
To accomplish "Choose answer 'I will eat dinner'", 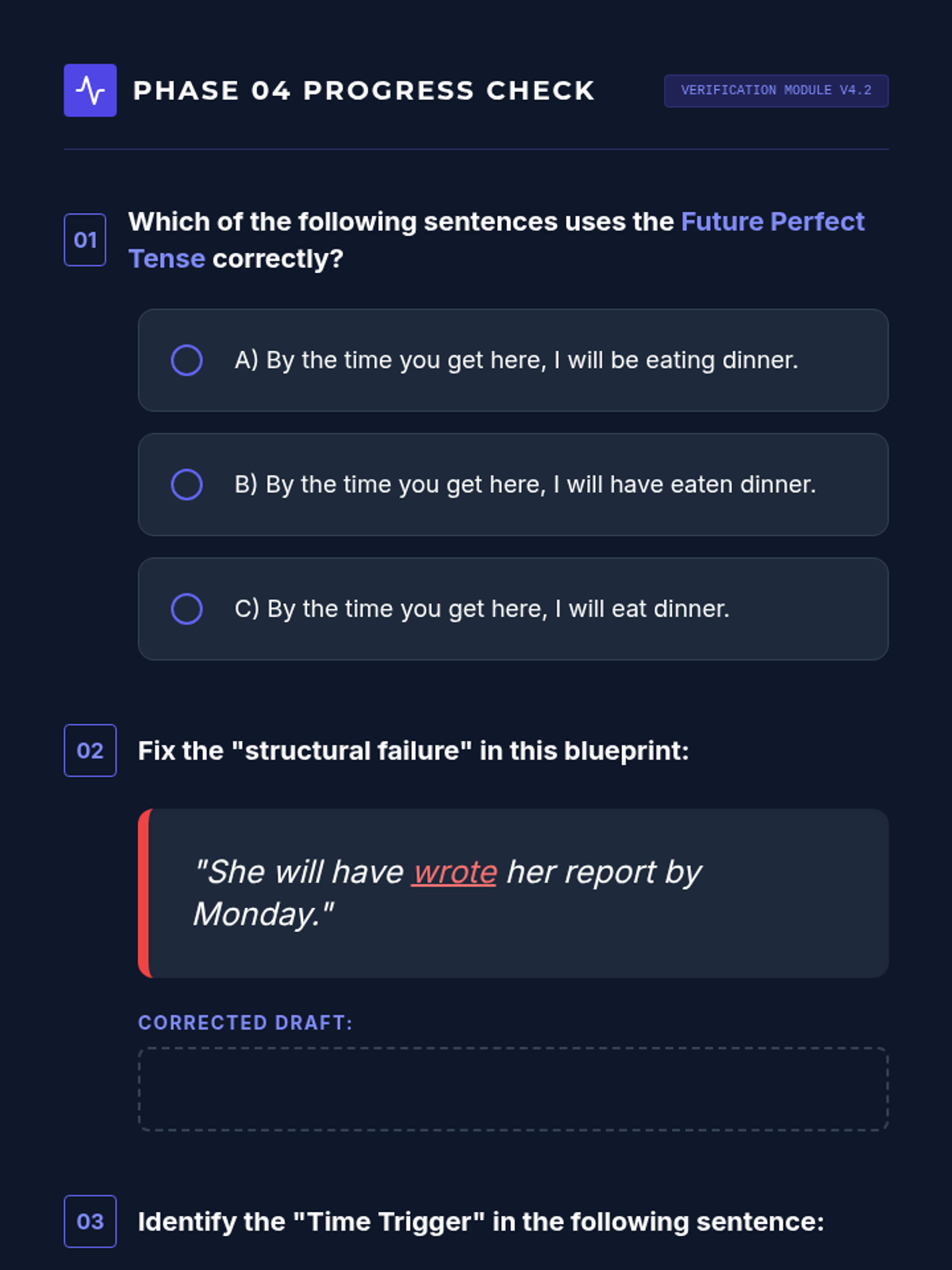I will [482, 609].
